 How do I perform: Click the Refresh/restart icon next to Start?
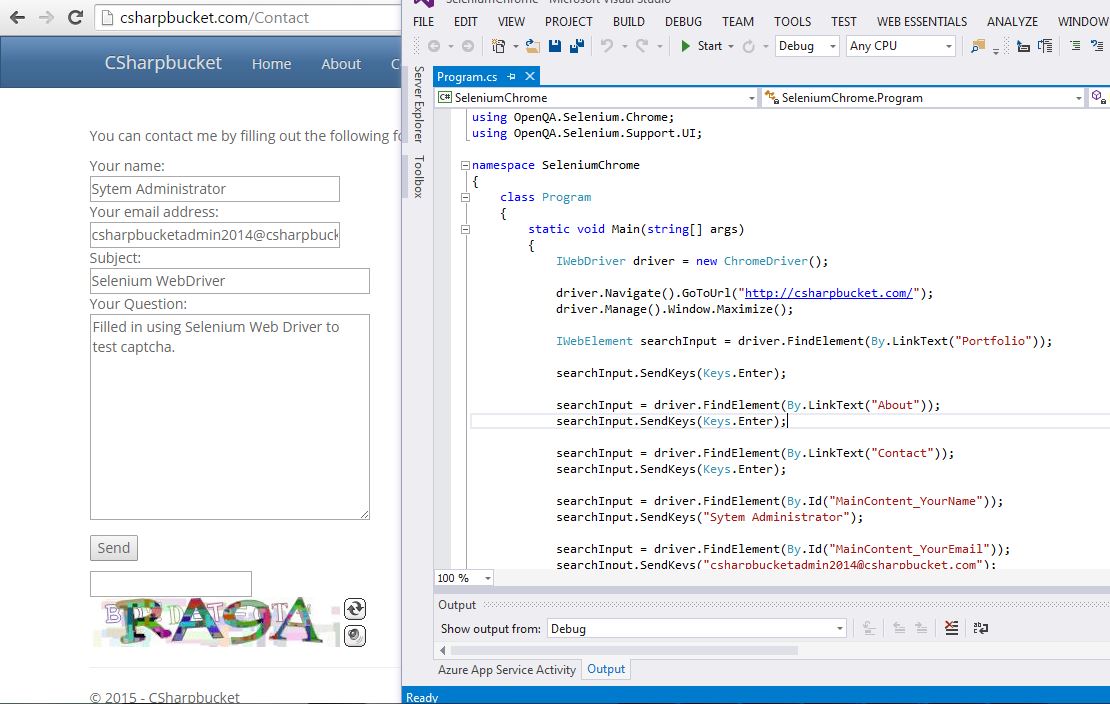748,46
